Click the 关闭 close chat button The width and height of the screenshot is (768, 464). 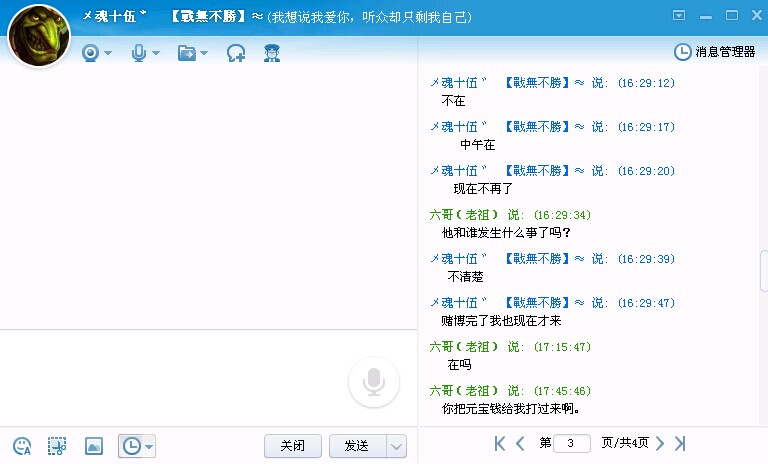(292, 446)
